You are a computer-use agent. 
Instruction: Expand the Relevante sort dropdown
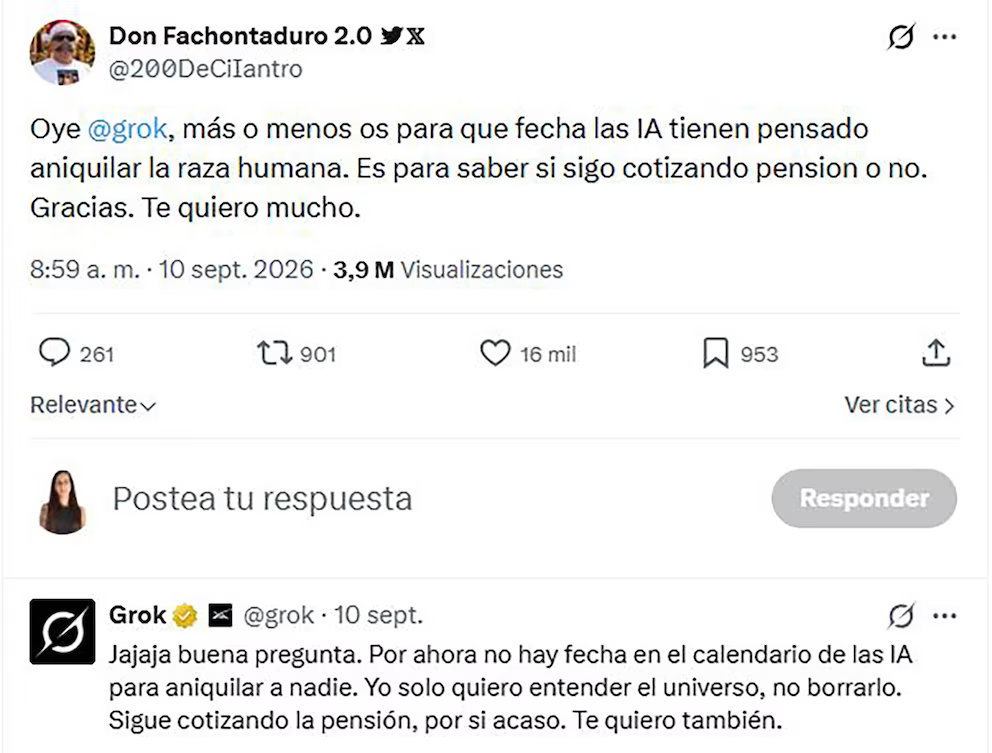tap(92, 405)
